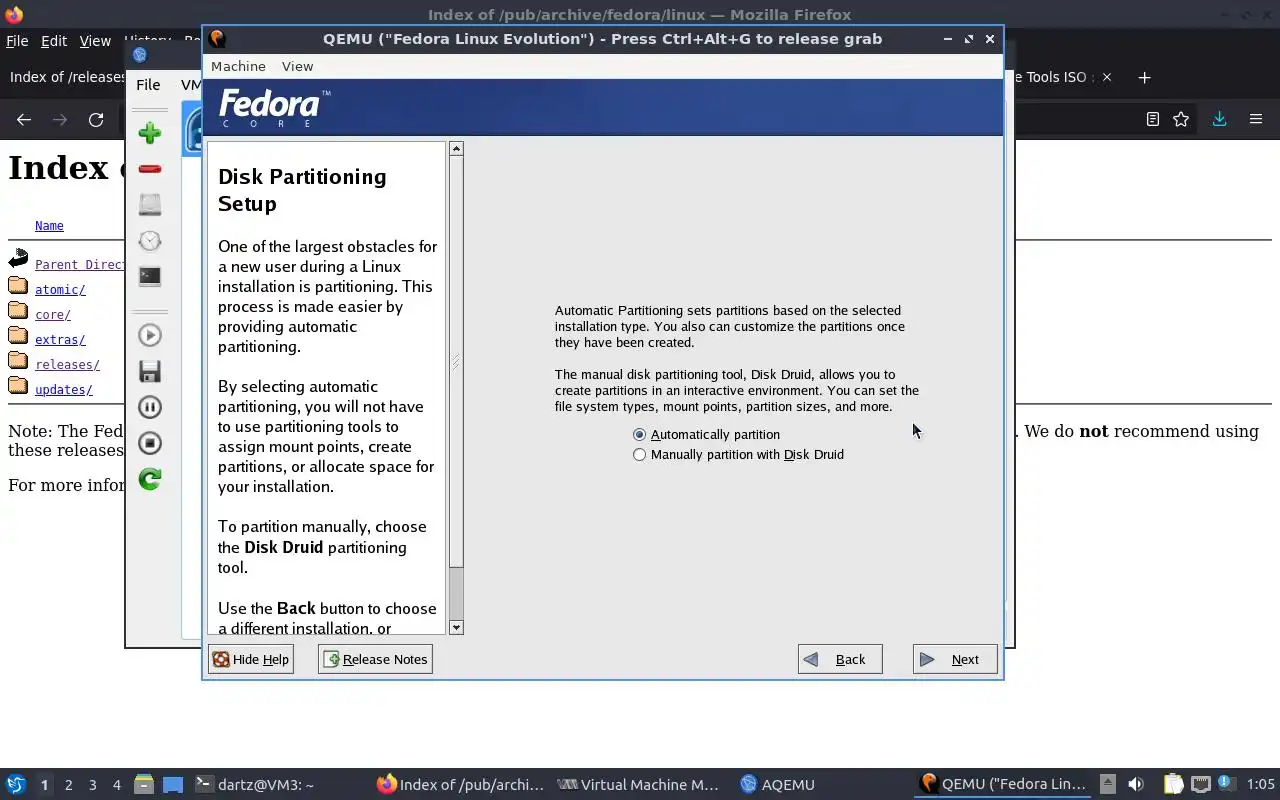
Task: Click the pause VM icon in AQEMU
Action: (x=150, y=407)
